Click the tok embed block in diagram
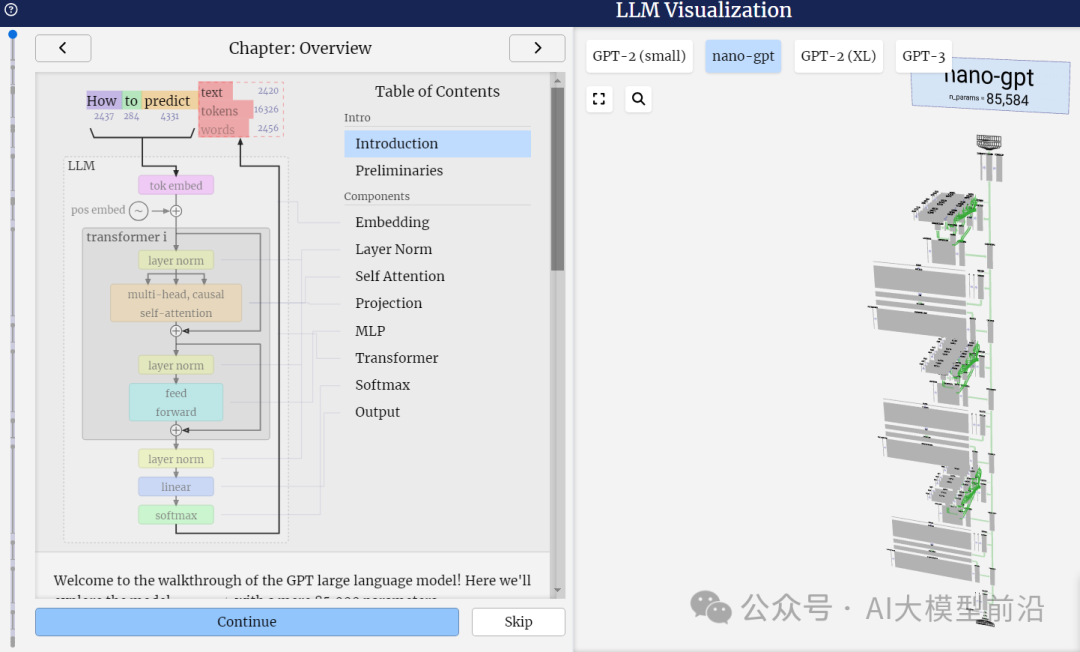Image resolution: width=1080 pixels, height=652 pixels. 176,185
